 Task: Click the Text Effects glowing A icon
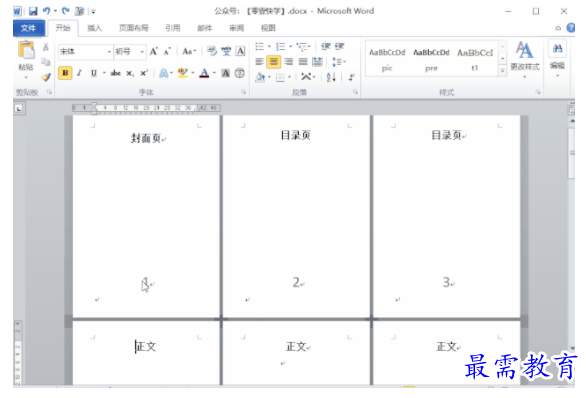point(163,73)
